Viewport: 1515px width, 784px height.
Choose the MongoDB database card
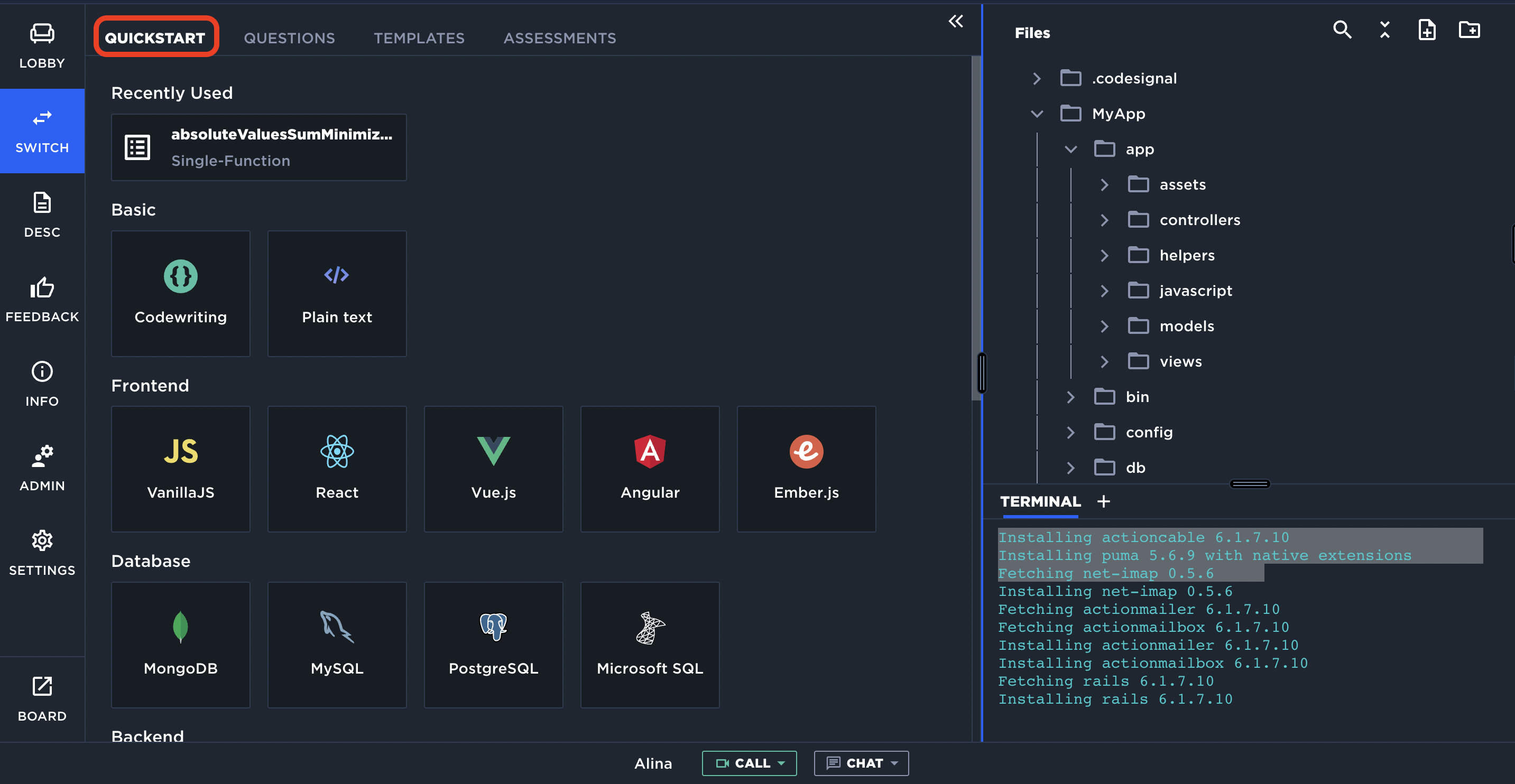(x=181, y=645)
